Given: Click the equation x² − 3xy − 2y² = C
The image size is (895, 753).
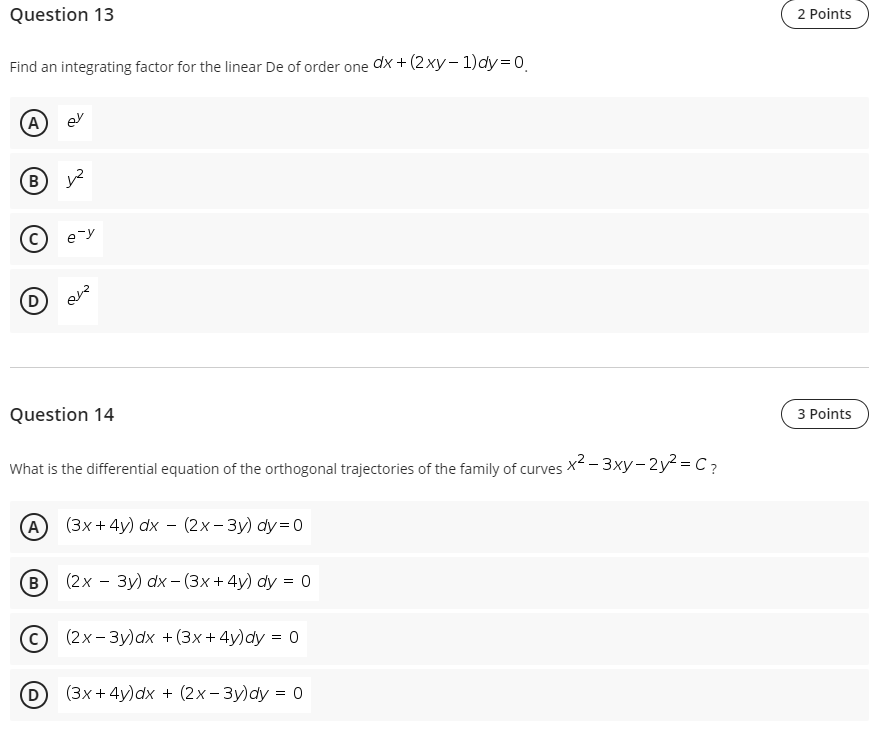Looking at the screenshot, I should pyautogui.click(x=637, y=464).
